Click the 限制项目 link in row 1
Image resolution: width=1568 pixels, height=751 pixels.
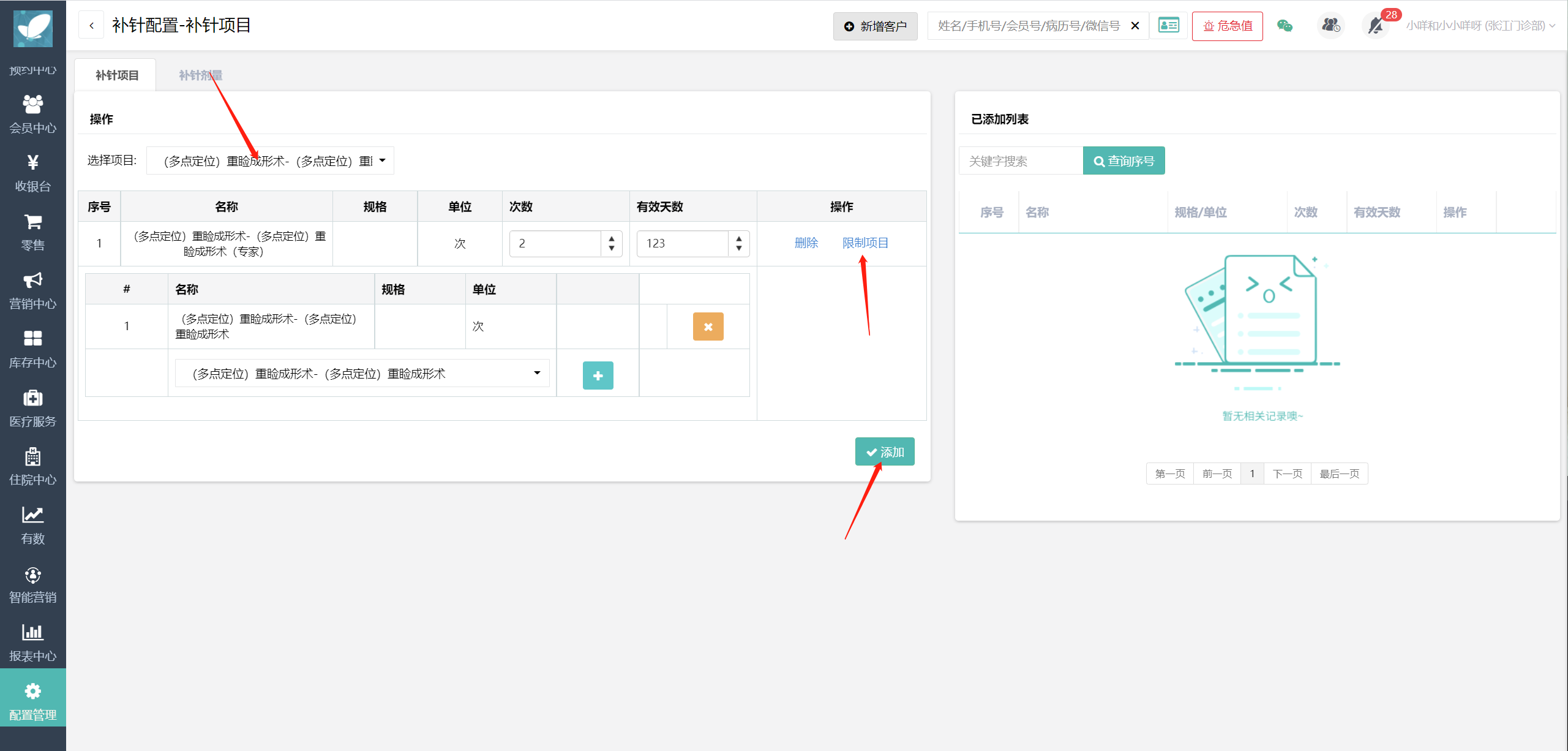coord(865,243)
